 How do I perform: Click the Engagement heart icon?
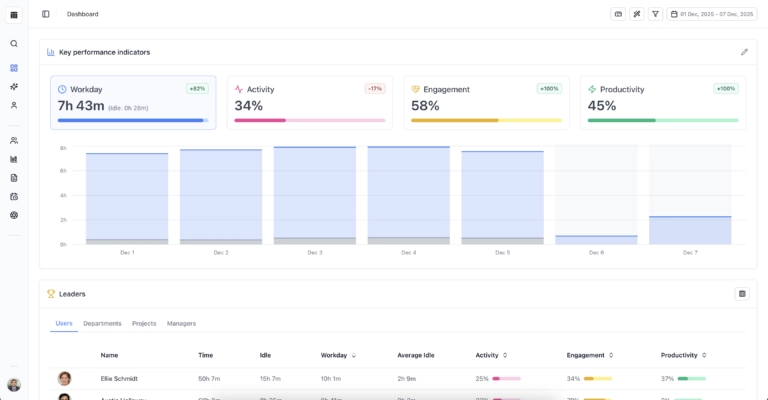tap(415, 89)
